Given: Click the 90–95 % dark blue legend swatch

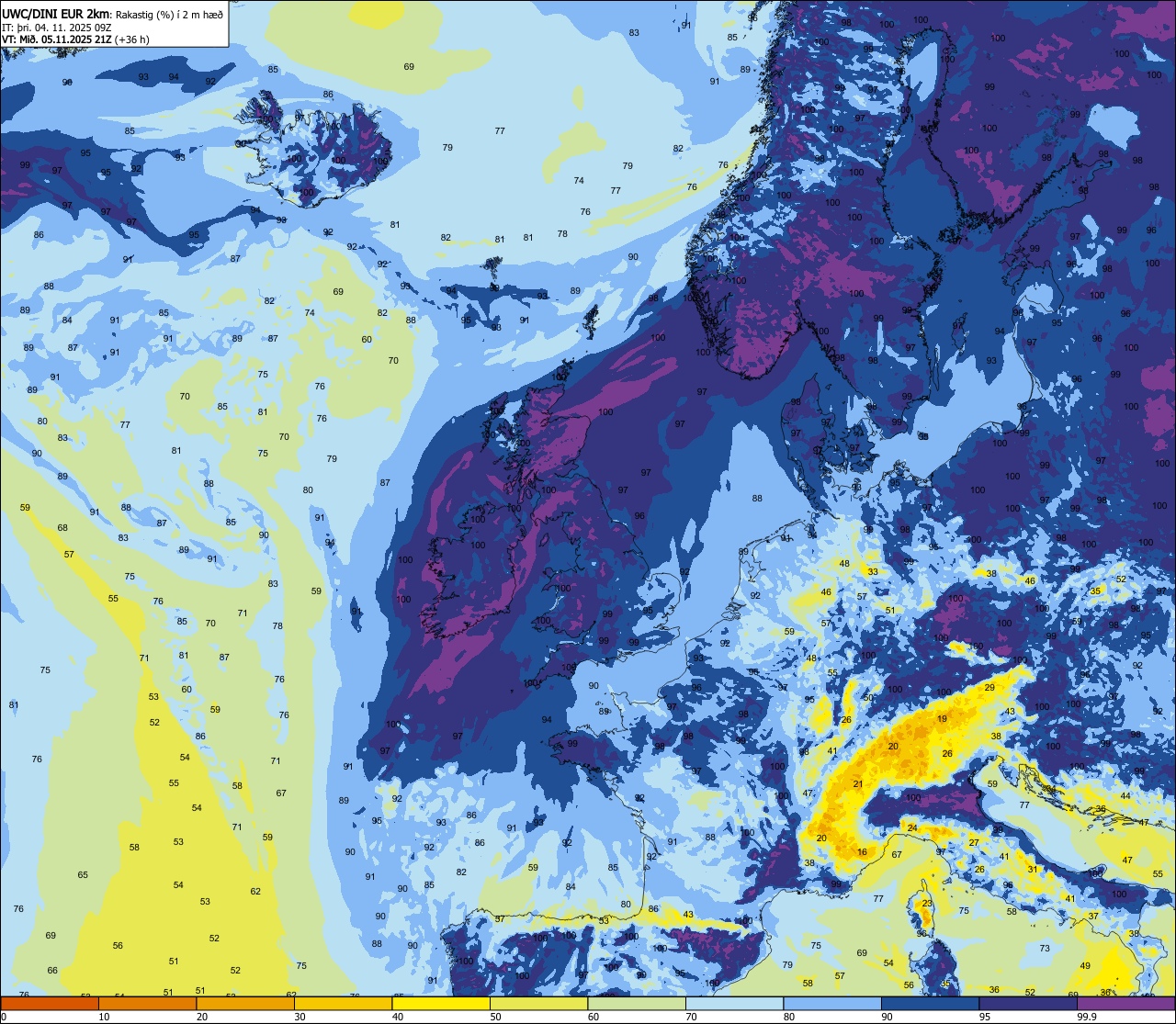Looking at the screenshot, I should [x=930, y=1003].
